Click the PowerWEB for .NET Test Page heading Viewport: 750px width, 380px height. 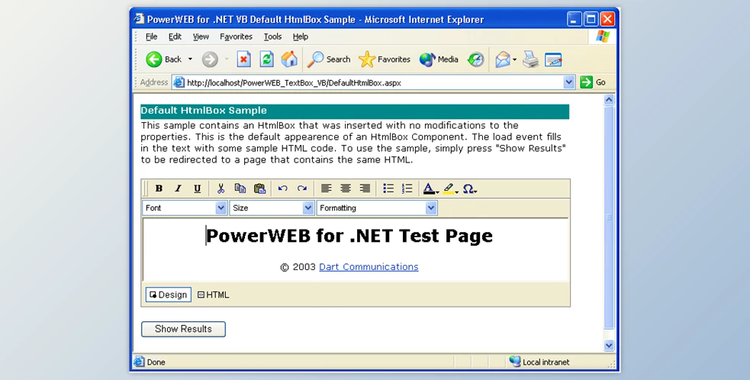[349, 235]
